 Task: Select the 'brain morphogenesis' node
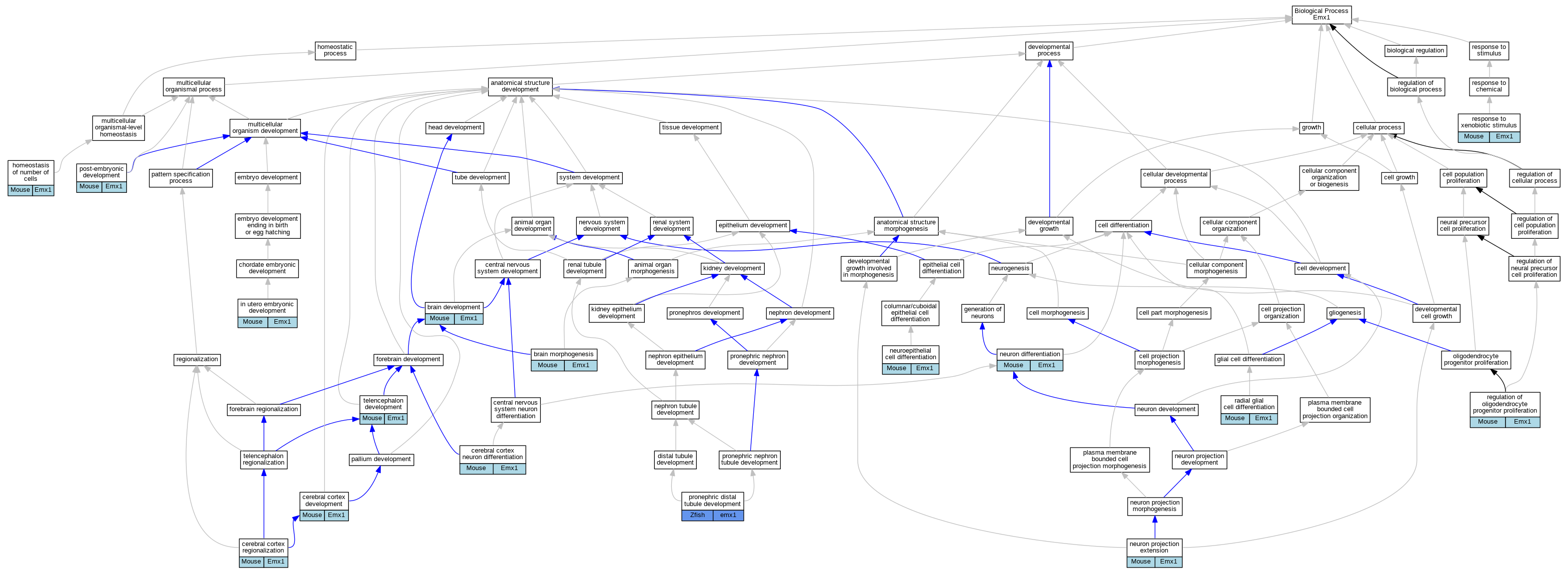click(564, 360)
